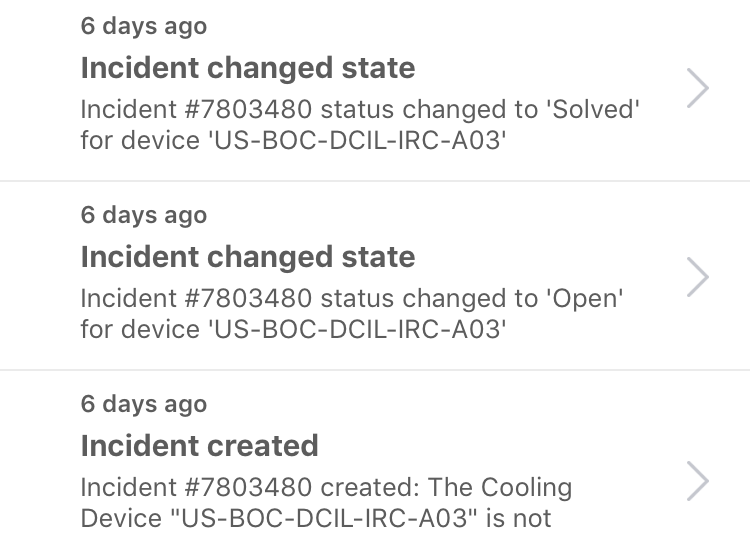The image size is (750, 537).
Task: Click the '6 days ago' timestamp on the Solved entry
Action: click(144, 26)
